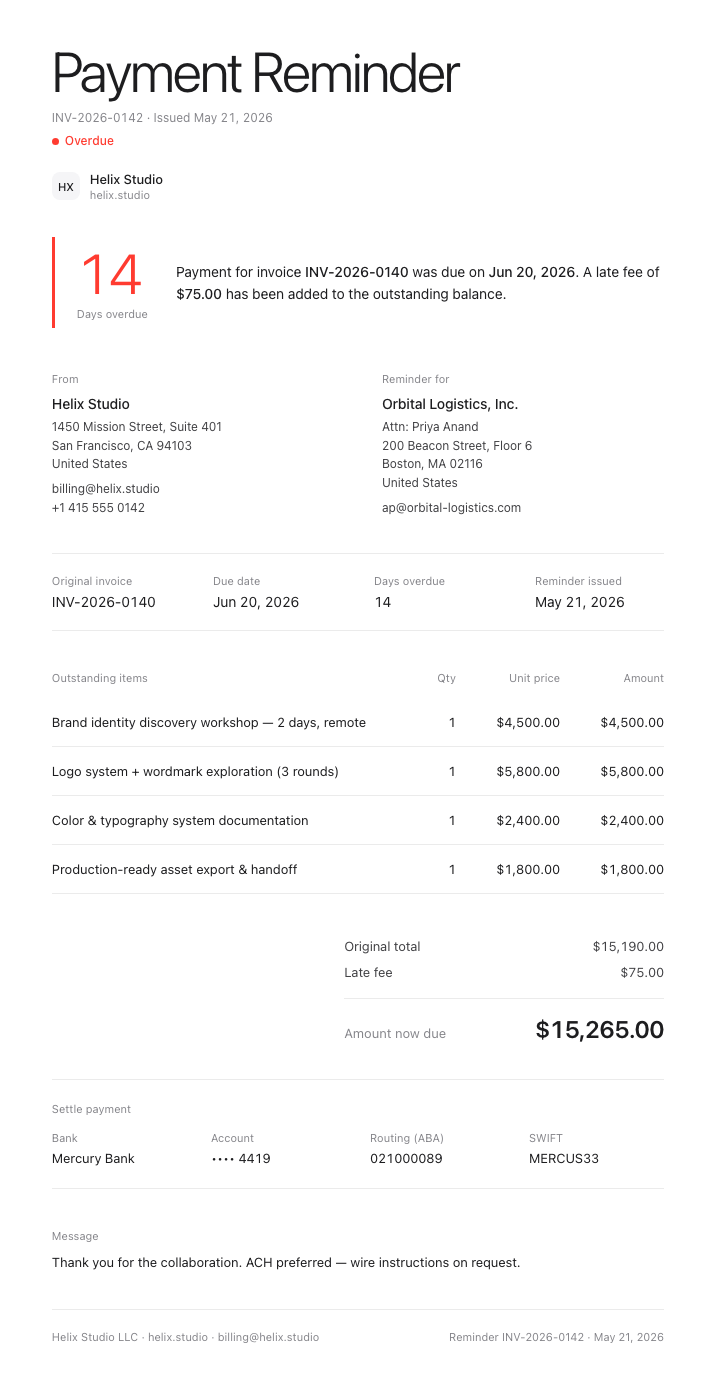
Task: Click the Logo system + wordmark exploration item
Action: pyautogui.click(x=195, y=772)
